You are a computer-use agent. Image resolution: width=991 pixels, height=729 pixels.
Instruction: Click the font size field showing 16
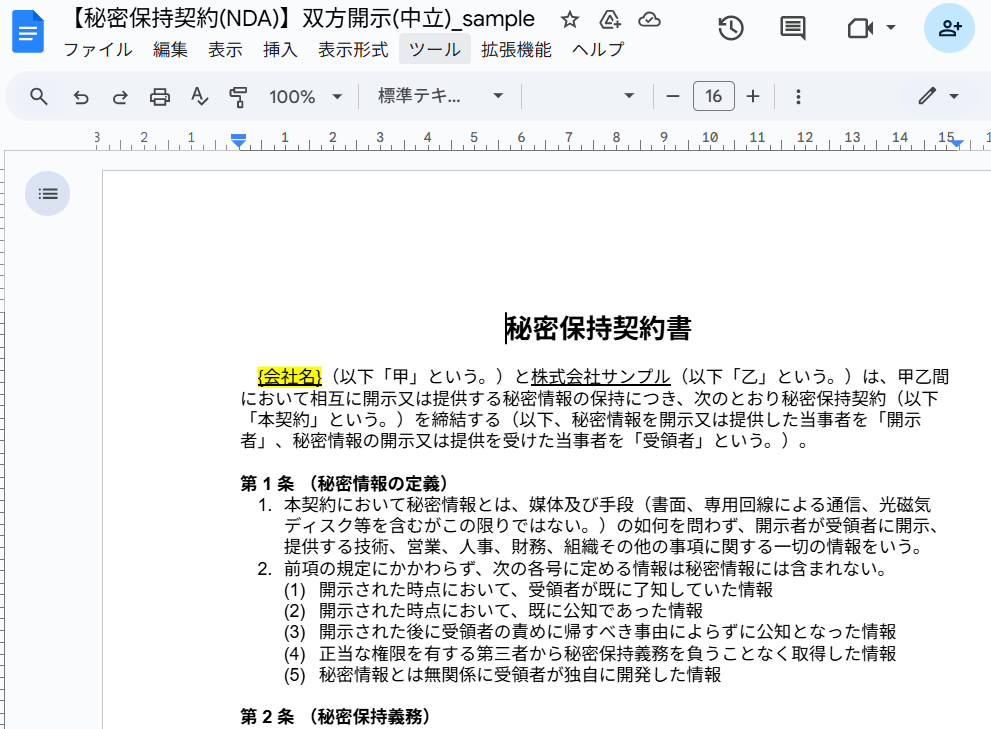coord(713,97)
